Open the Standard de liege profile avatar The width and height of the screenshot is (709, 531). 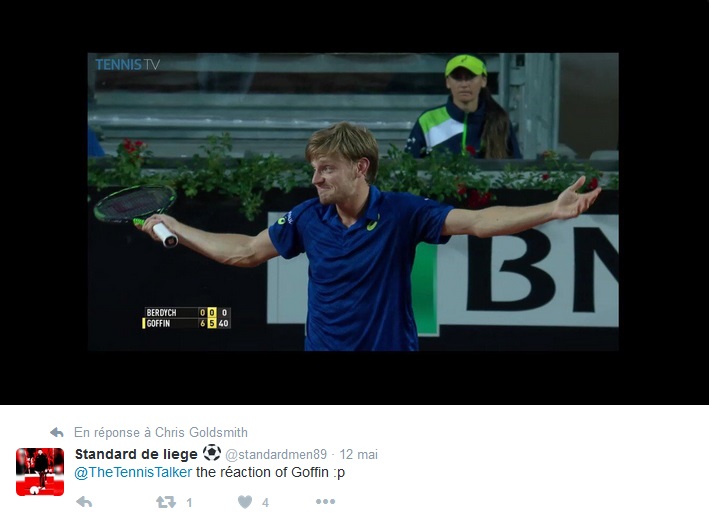click(40, 472)
